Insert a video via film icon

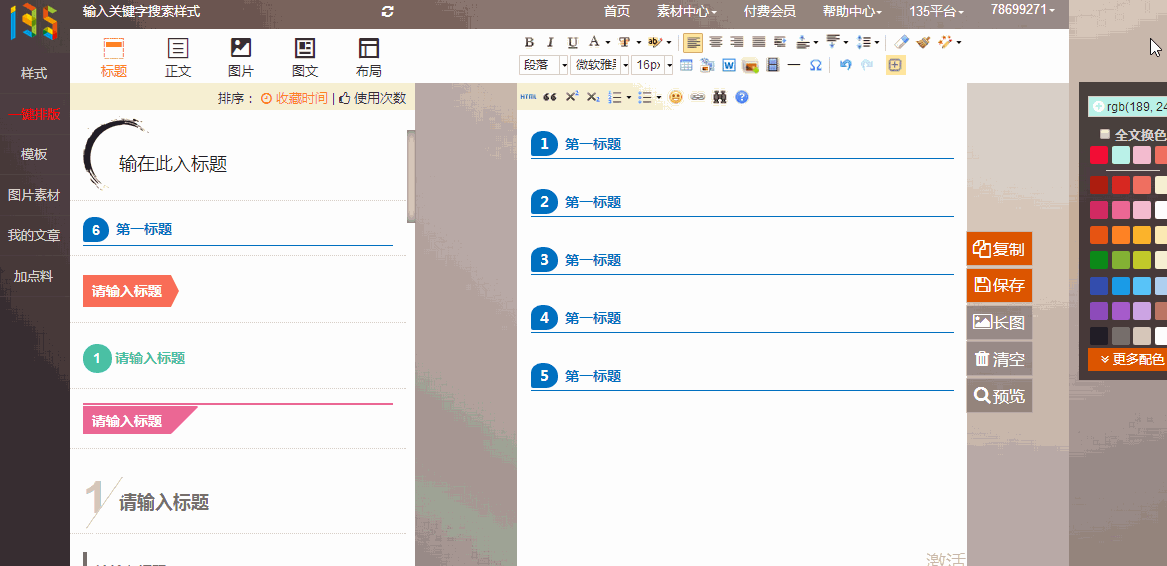773,65
